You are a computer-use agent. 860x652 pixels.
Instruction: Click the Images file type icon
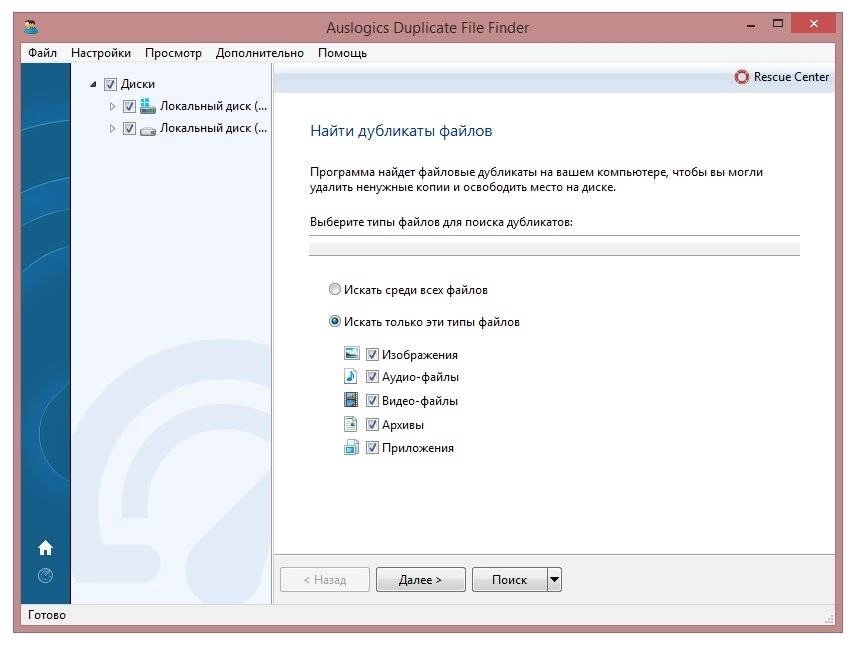click(352, 354)
